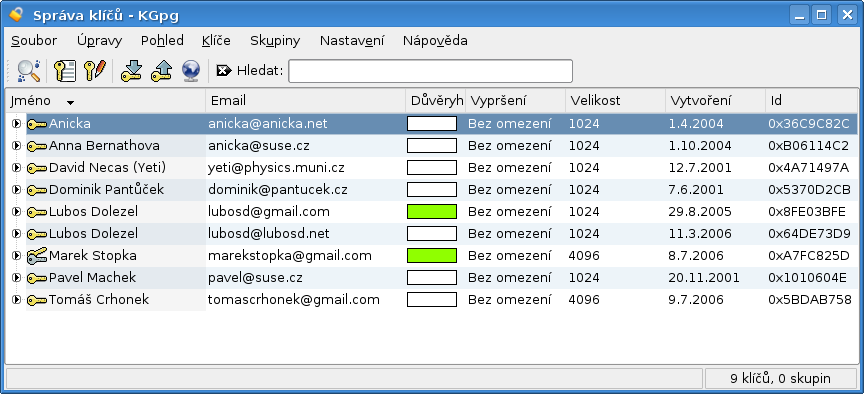The height and width of the screenshot is (394, 864).
Task: Click green trust swatch for lubosd@gmail.com
Action: tap(432, 212)
